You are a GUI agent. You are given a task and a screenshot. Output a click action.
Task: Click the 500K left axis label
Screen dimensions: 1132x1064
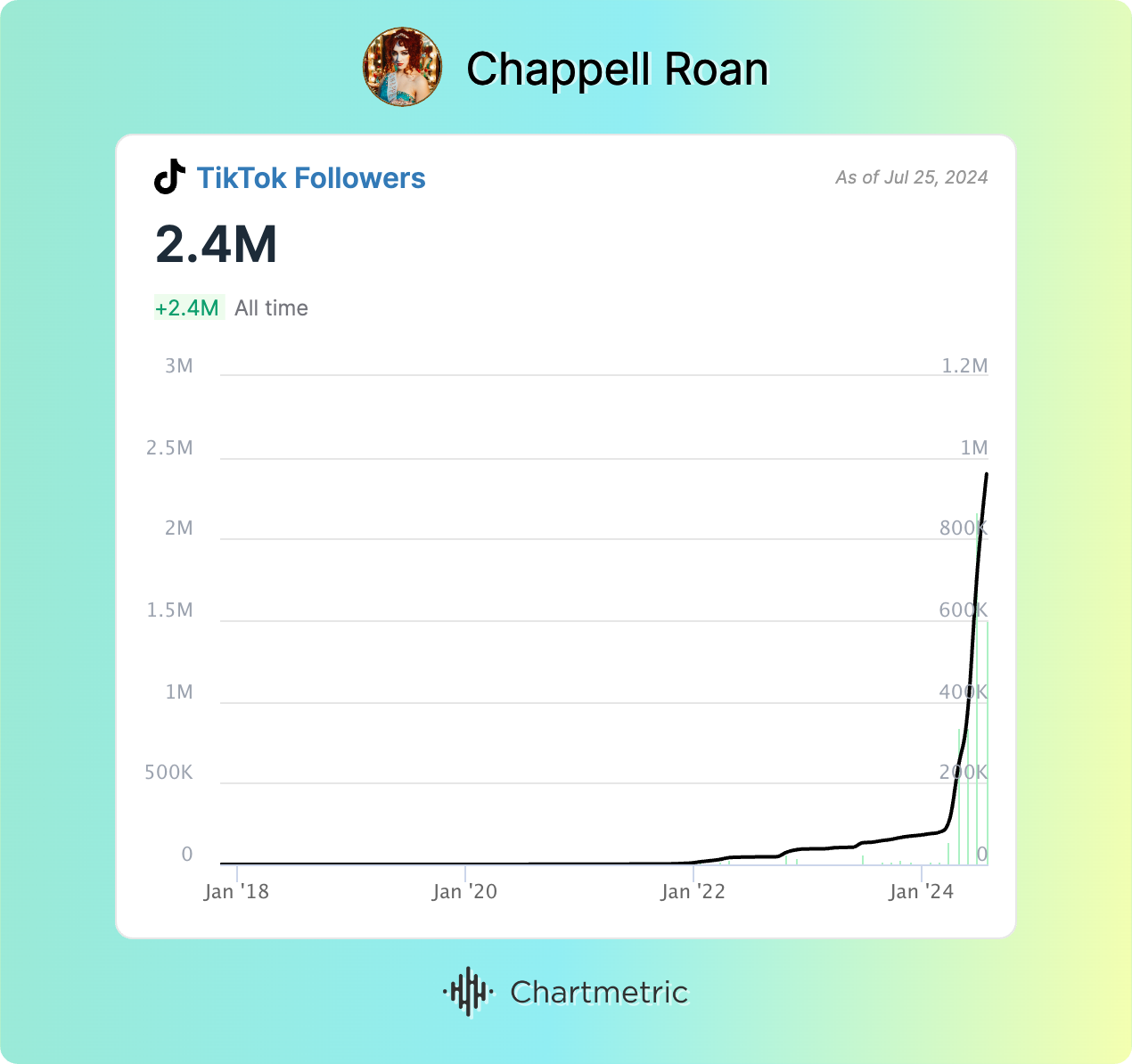pos(169,773)
